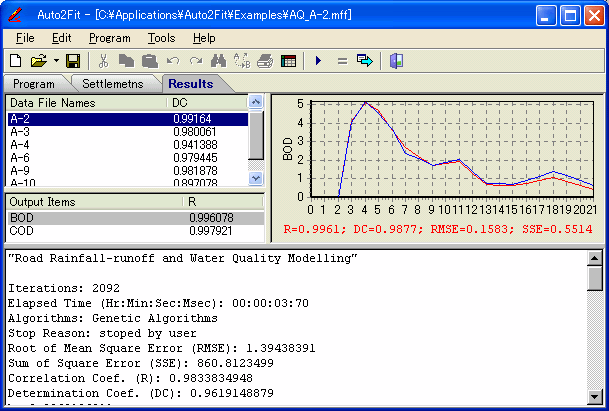Click the Replace A-to-B icon
This screenshot has width=609, height=411.
[242, 61]
